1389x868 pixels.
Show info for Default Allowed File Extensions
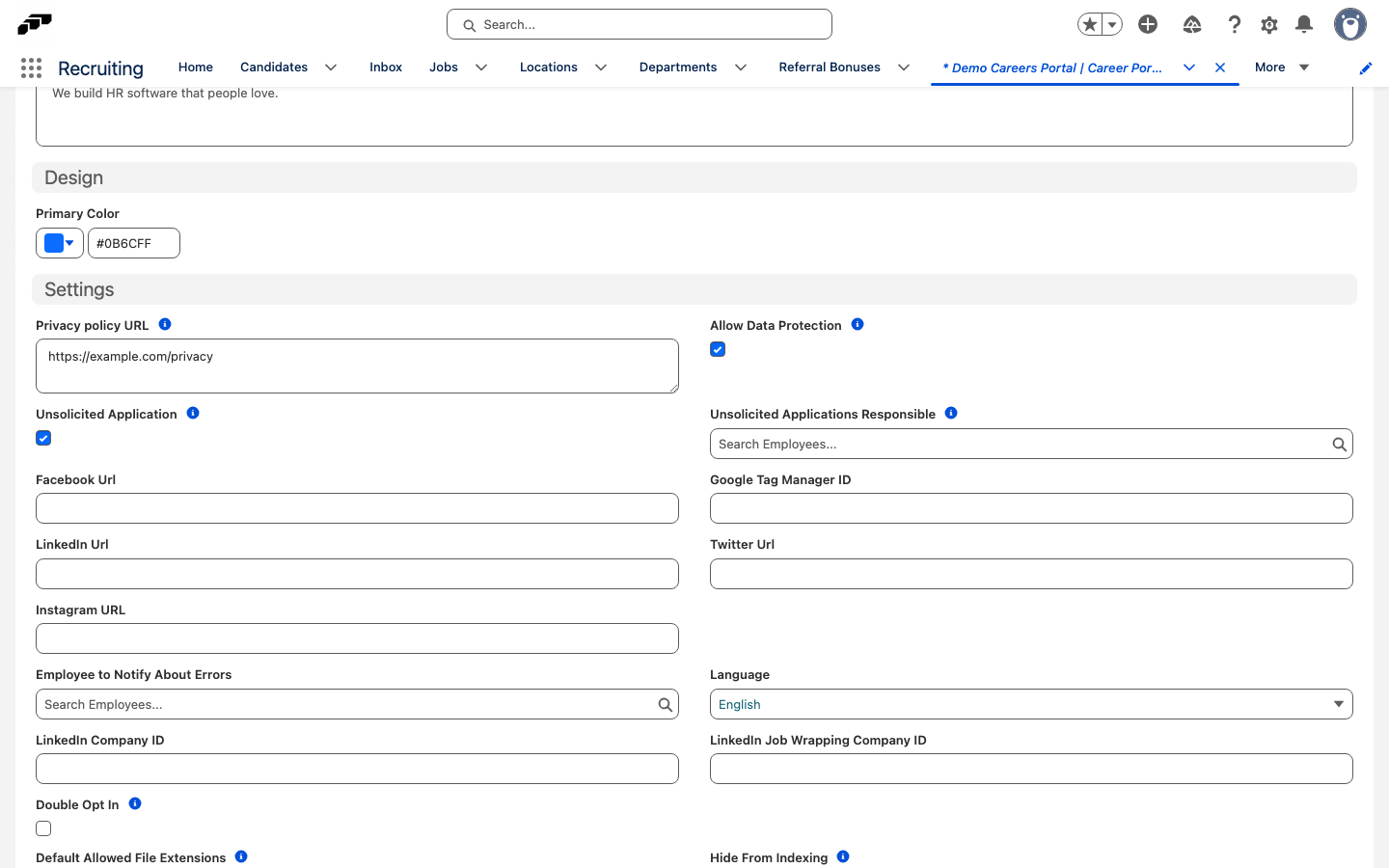[x=241, y=856]
